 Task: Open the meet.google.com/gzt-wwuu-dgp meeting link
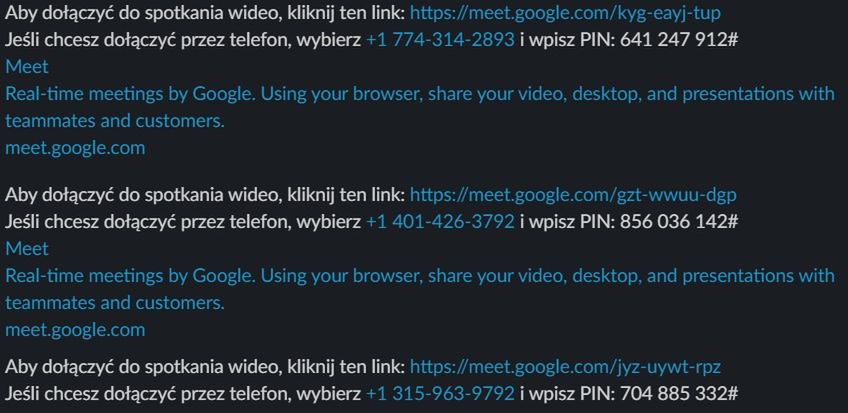click(573, 195)
